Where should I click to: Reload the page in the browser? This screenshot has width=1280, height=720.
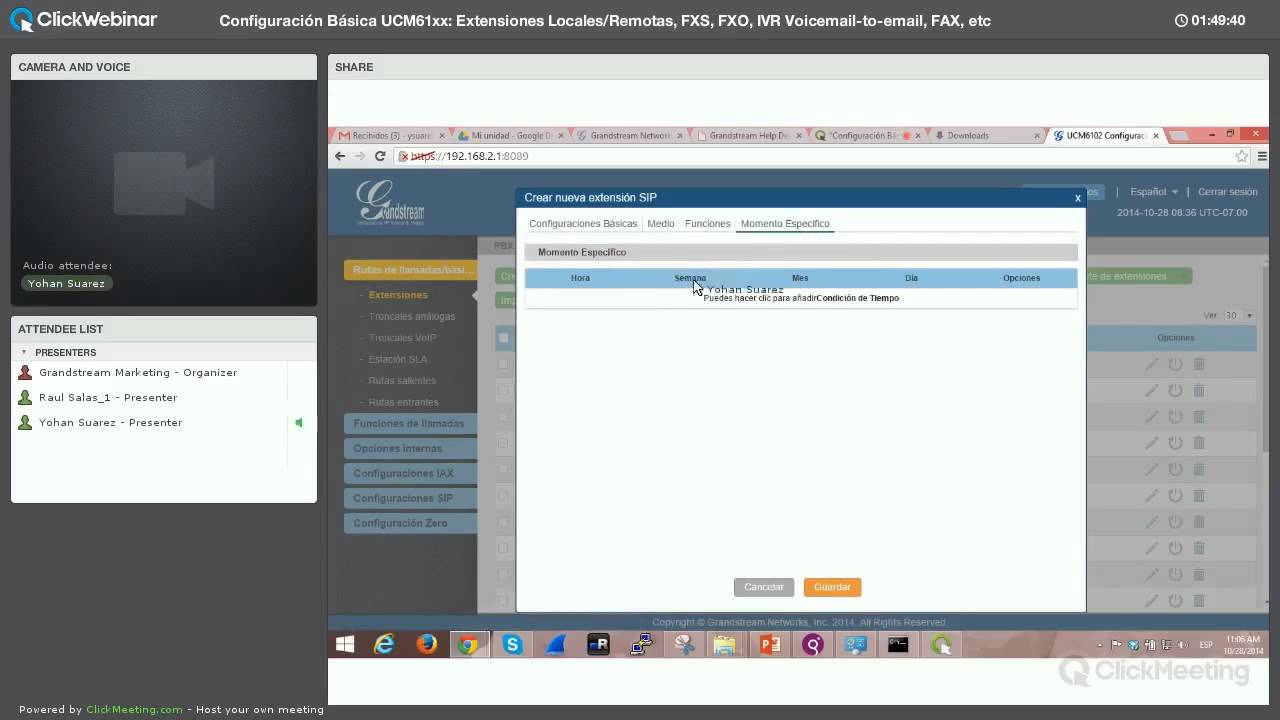coord(380,156)
